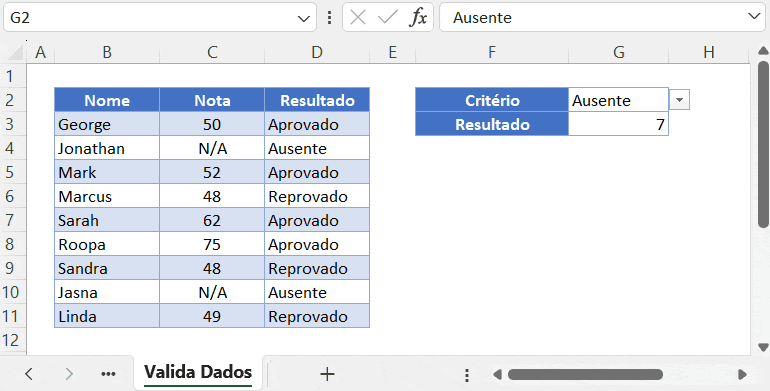The width and height of the screenshot is (770, 391).
Task: Click the confirm checkmark icon in formula bar
Action: 388,18
